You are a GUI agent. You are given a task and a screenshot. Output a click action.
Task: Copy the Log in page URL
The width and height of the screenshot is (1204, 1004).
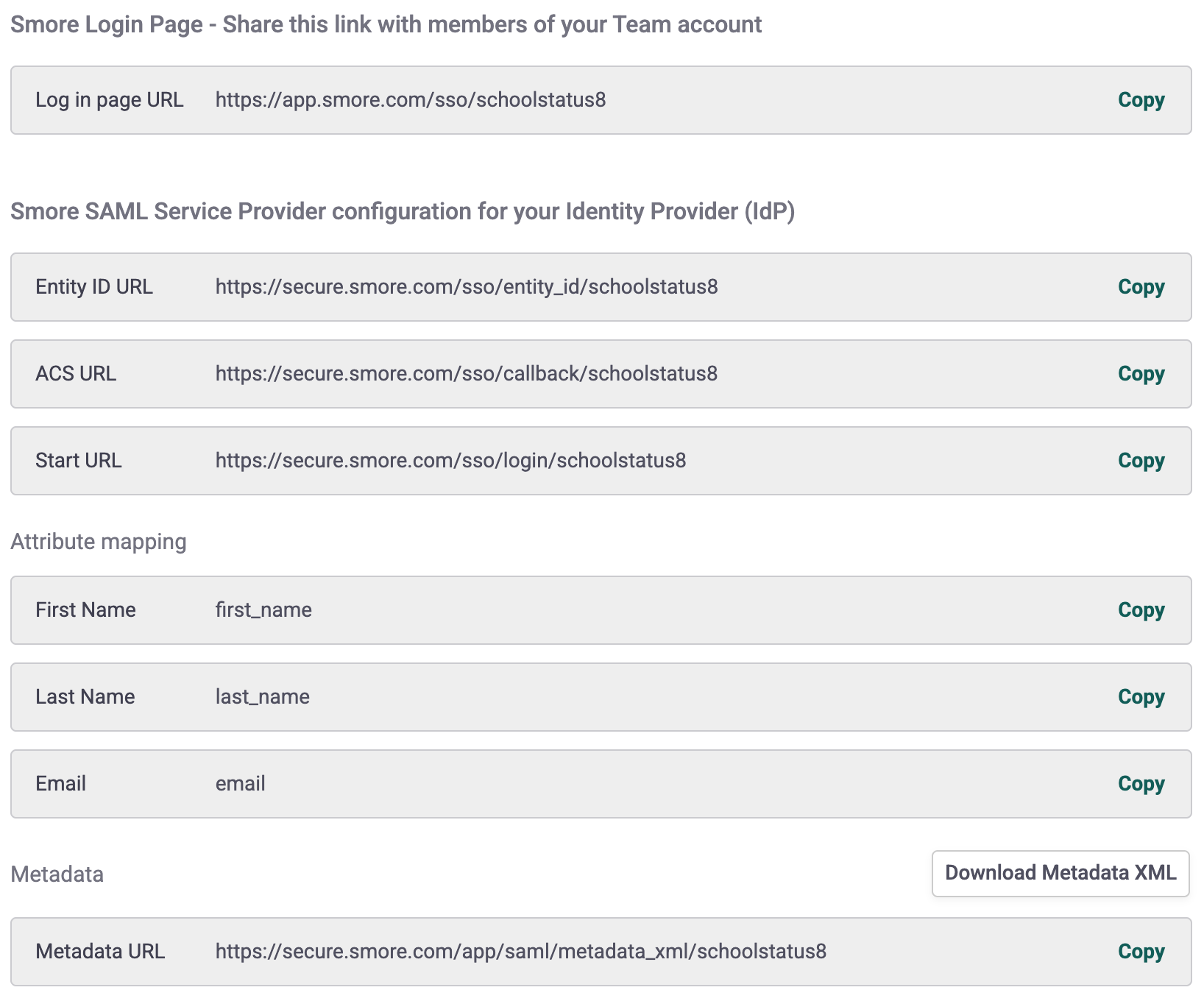1141,100
